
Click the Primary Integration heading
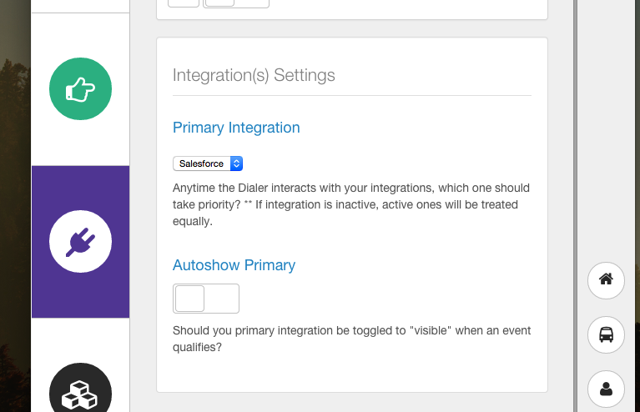[x=236, y=128]
